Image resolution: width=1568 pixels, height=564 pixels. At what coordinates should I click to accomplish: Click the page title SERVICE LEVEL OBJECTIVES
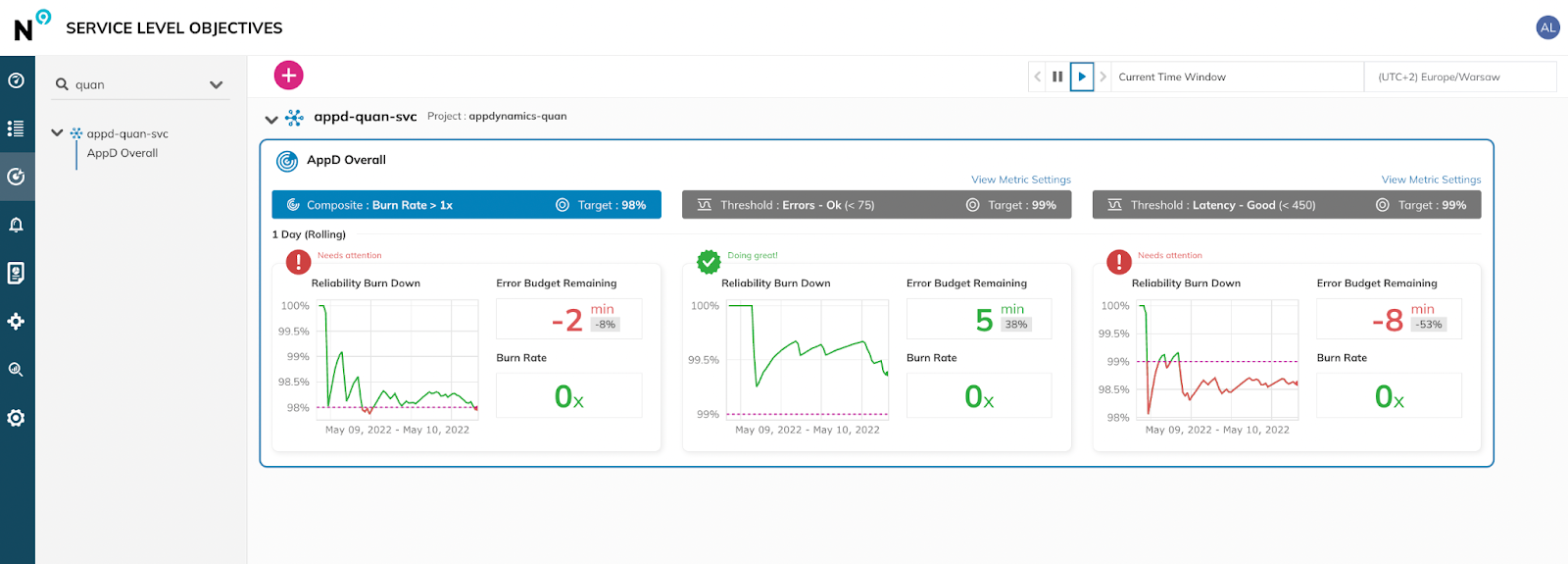[x=174, y=28]
